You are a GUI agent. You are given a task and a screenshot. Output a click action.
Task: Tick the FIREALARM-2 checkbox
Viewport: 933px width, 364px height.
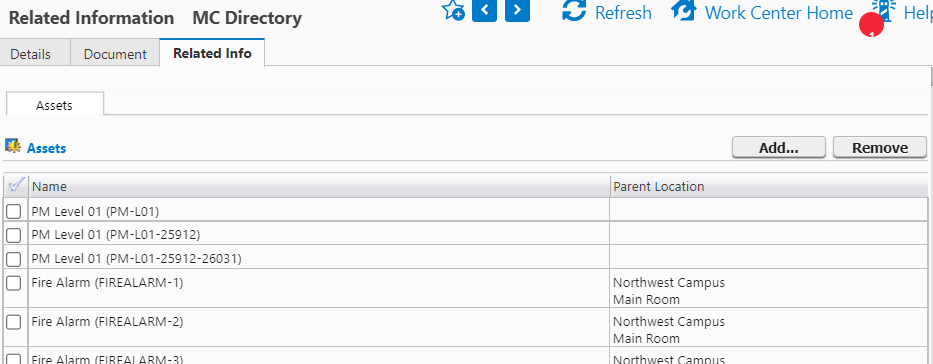13,322
